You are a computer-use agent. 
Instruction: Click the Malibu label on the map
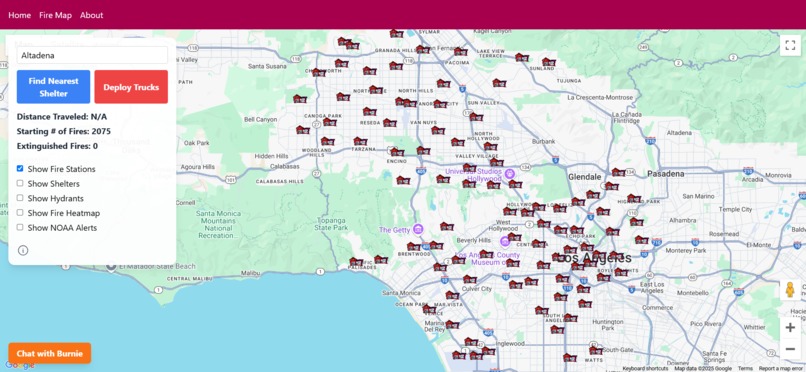coord(251,273)
